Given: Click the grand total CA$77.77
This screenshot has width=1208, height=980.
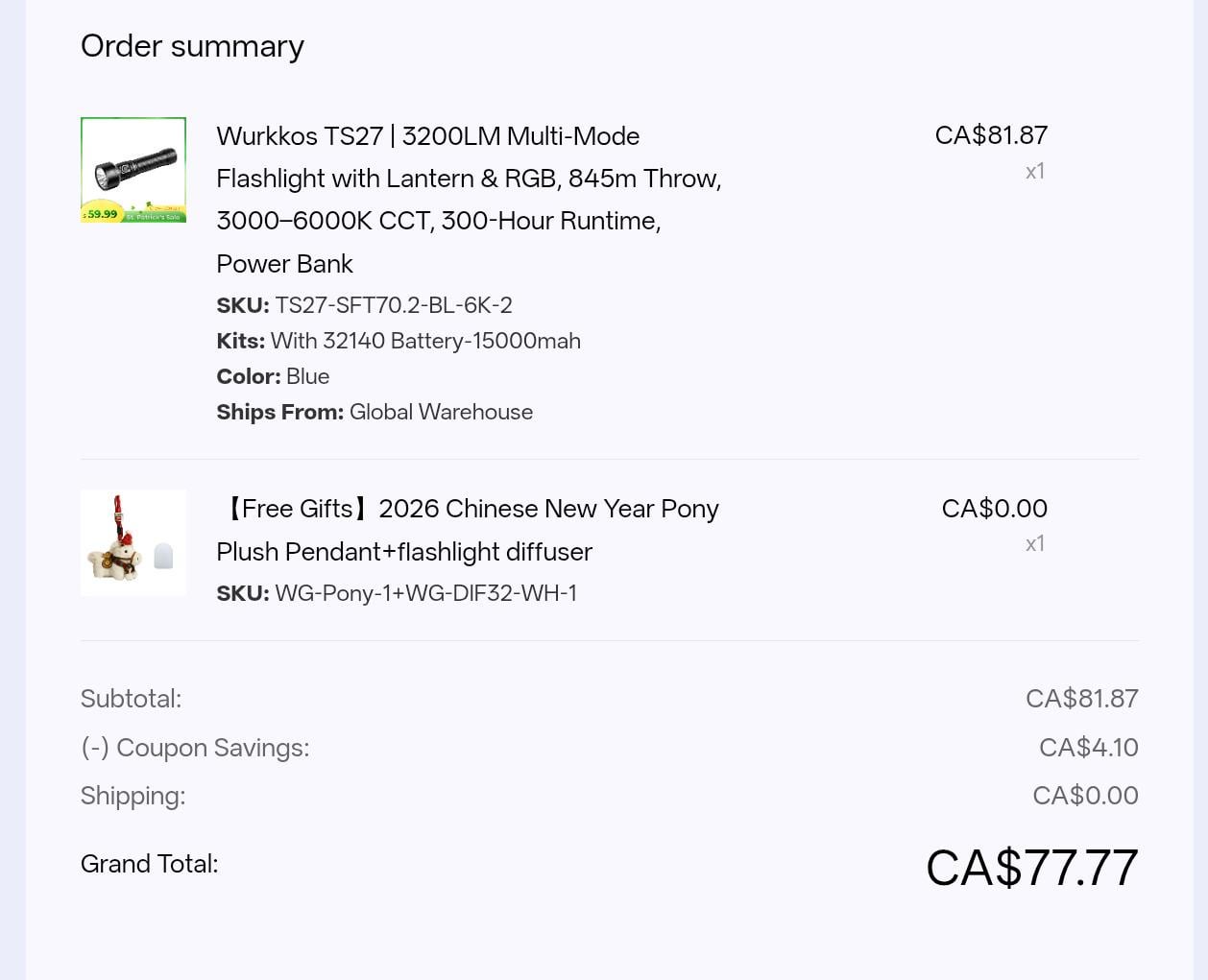Looking at the screenshot, I should click(x=1031, y=868).
